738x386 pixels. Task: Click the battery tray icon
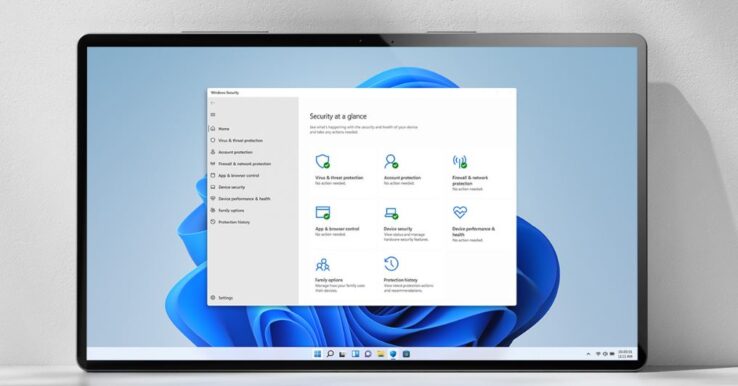[612, 354]
